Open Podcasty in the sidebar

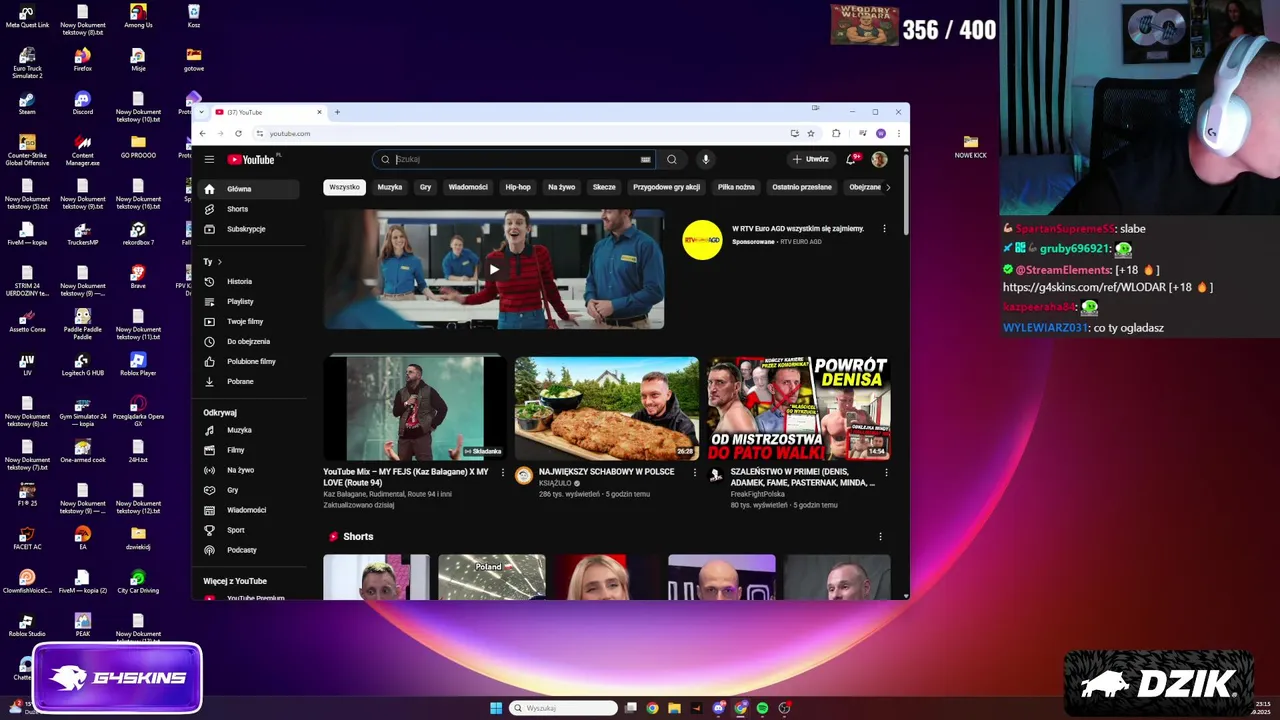[250, 550]
